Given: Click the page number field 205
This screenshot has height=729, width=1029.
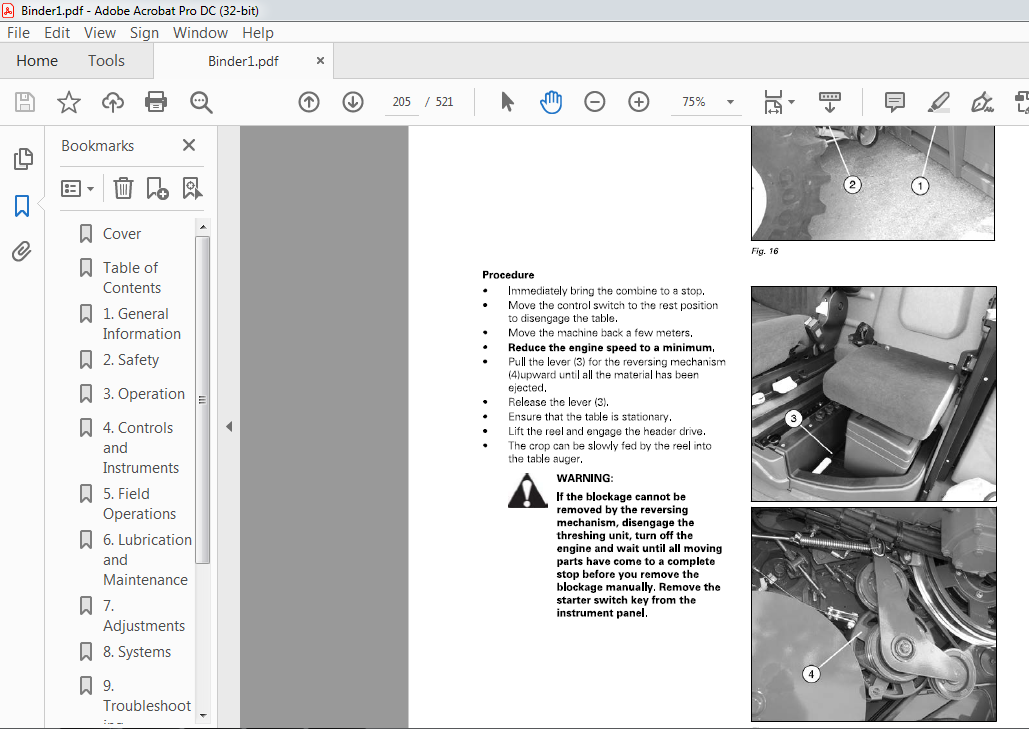Looking at the screenshot, I should (x=402, y=102).
